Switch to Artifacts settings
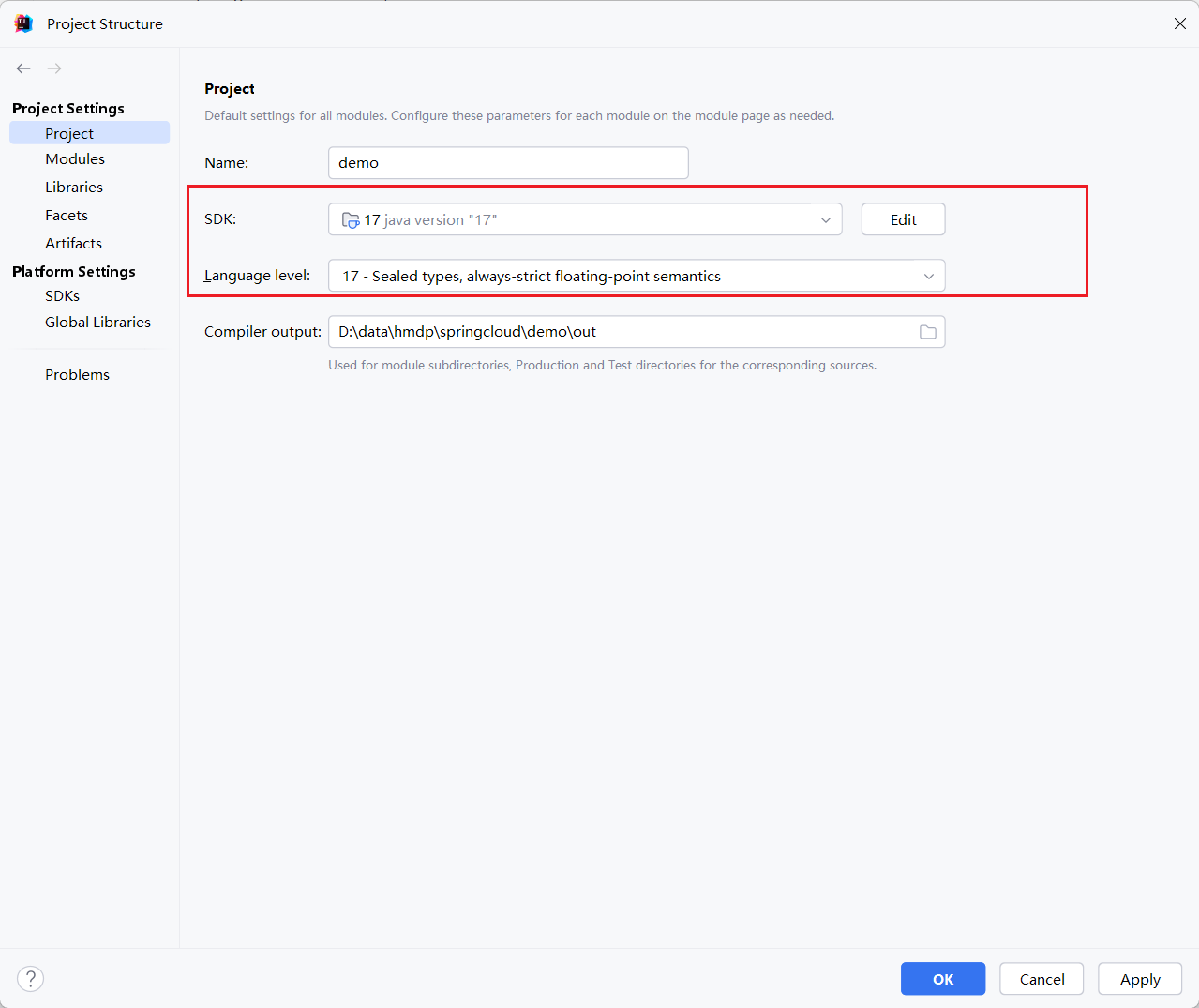 [73, 244]
